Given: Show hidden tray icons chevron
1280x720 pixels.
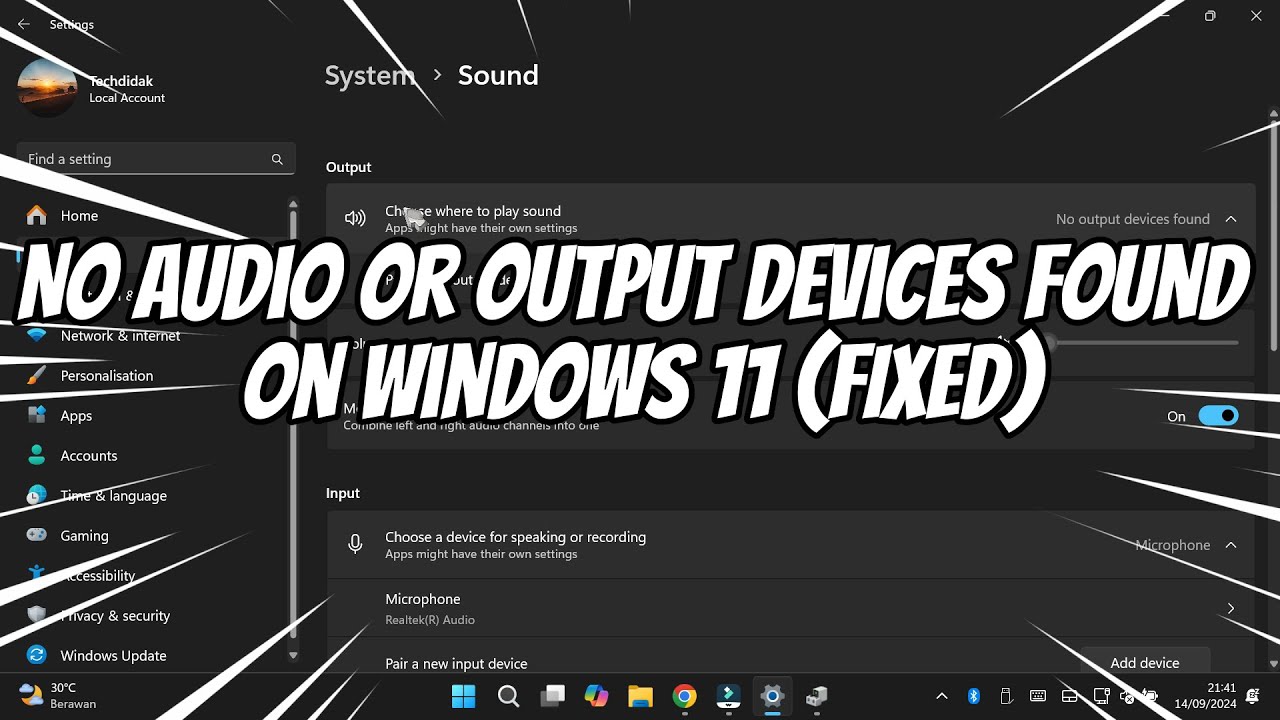Looking at the screenshot, I should [x=941, y=696].
